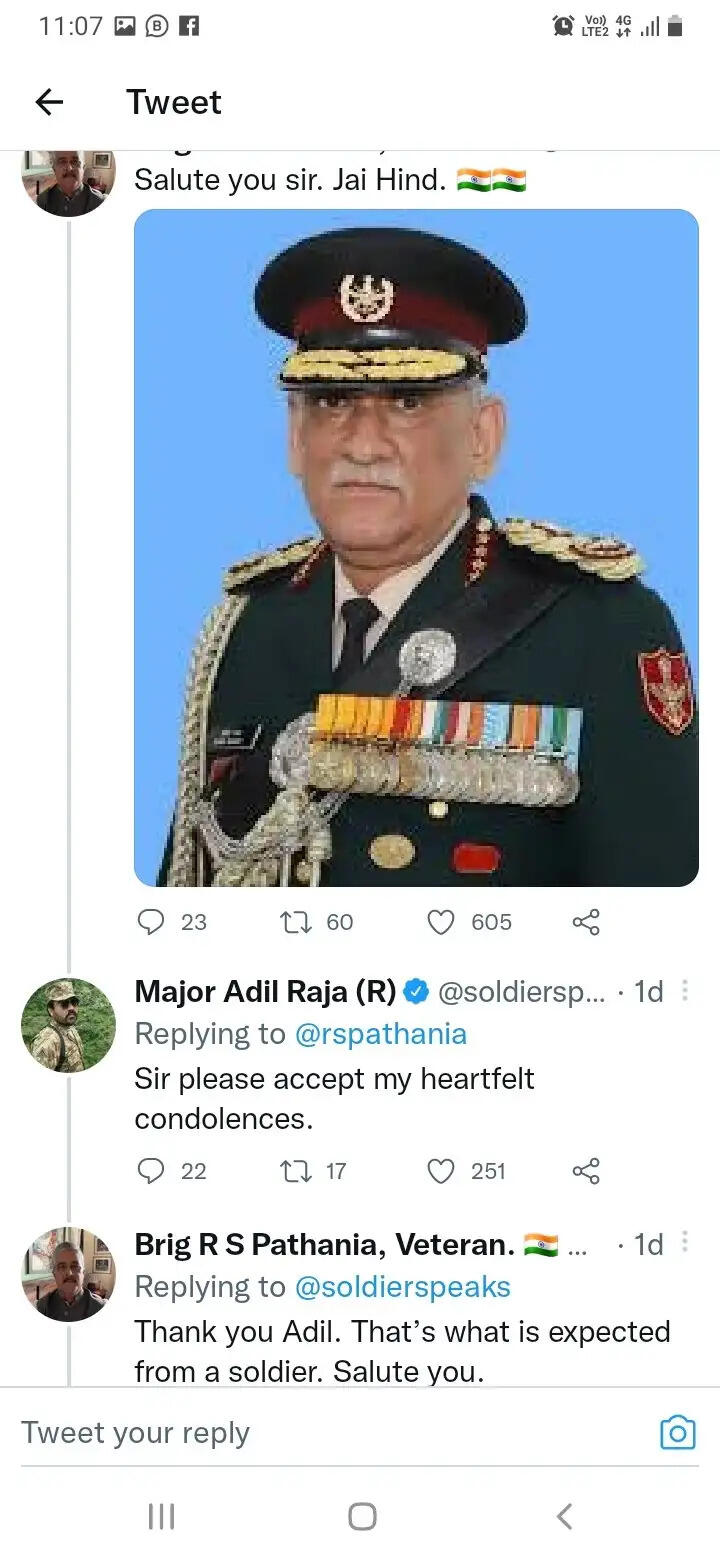Open Major Adil Raja's profile picture
Screen dimensions: 720x1560
(x=67, y=1024)
